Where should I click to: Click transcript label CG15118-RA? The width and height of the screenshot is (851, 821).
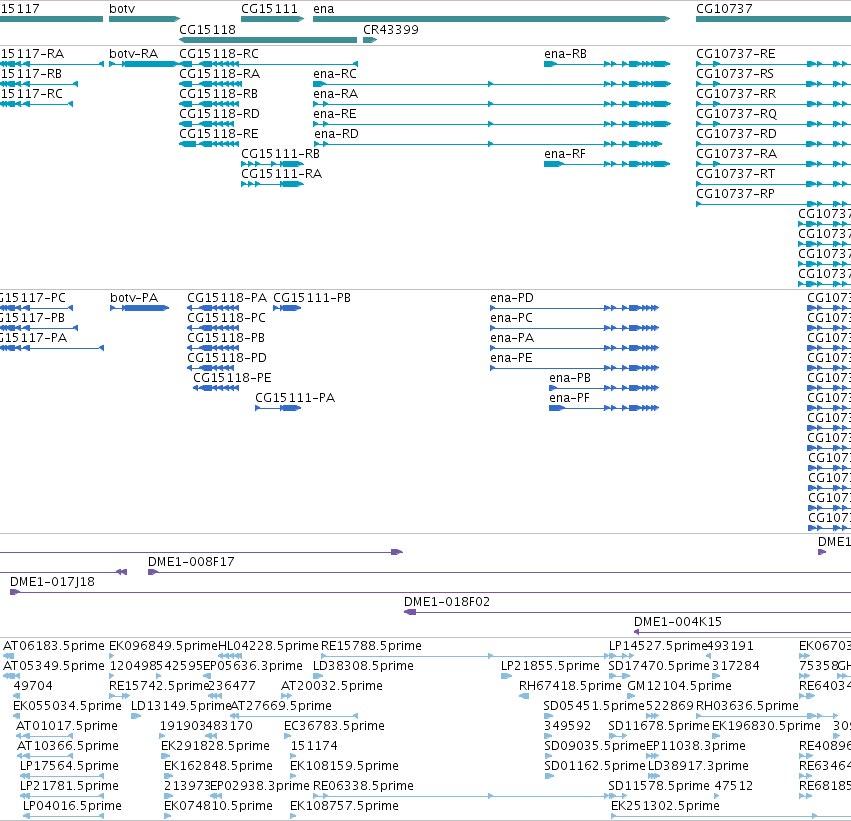click(219, 74)
